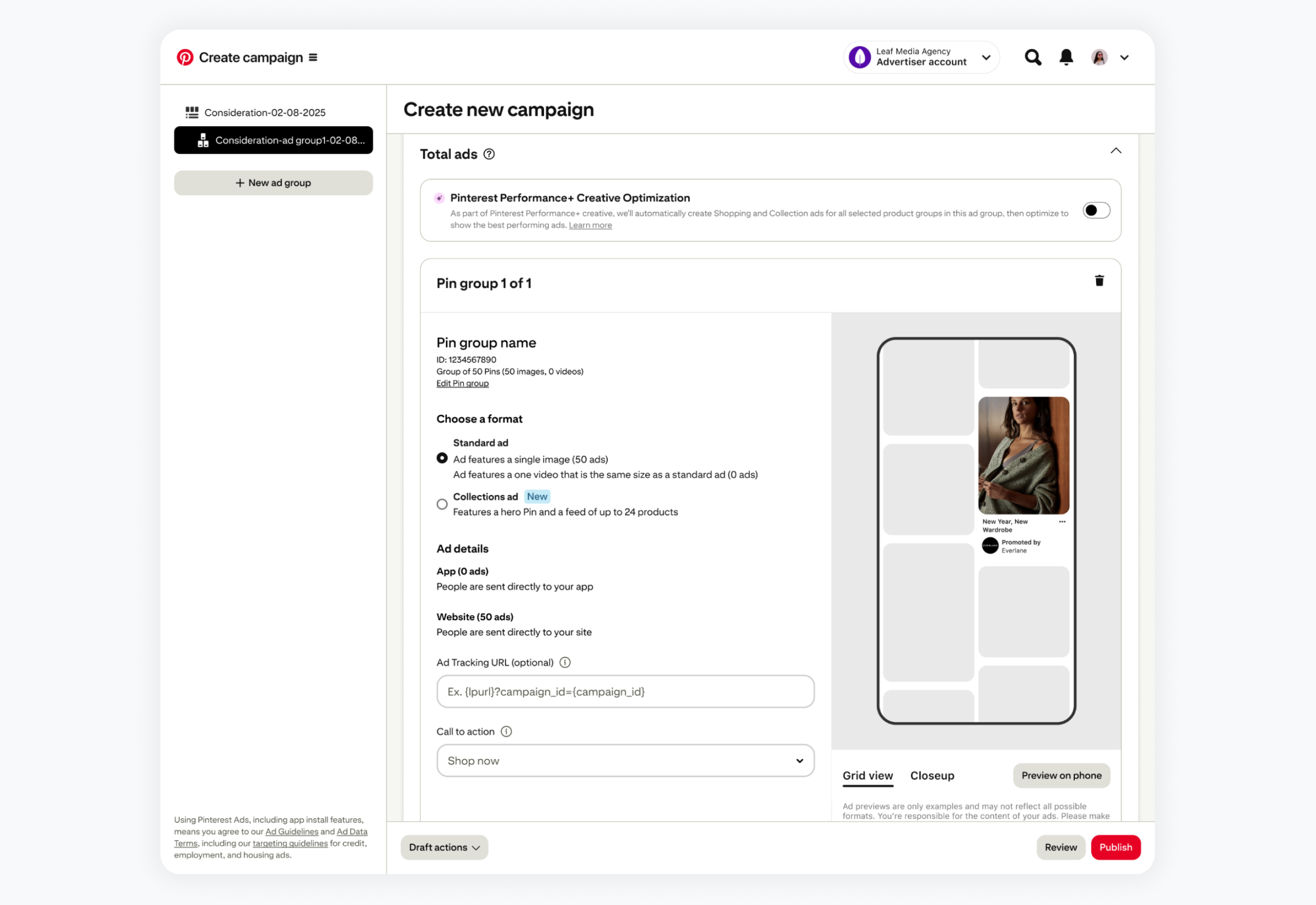Click the Pinterest logo icon
The image size is (1316, 905).
185,57
